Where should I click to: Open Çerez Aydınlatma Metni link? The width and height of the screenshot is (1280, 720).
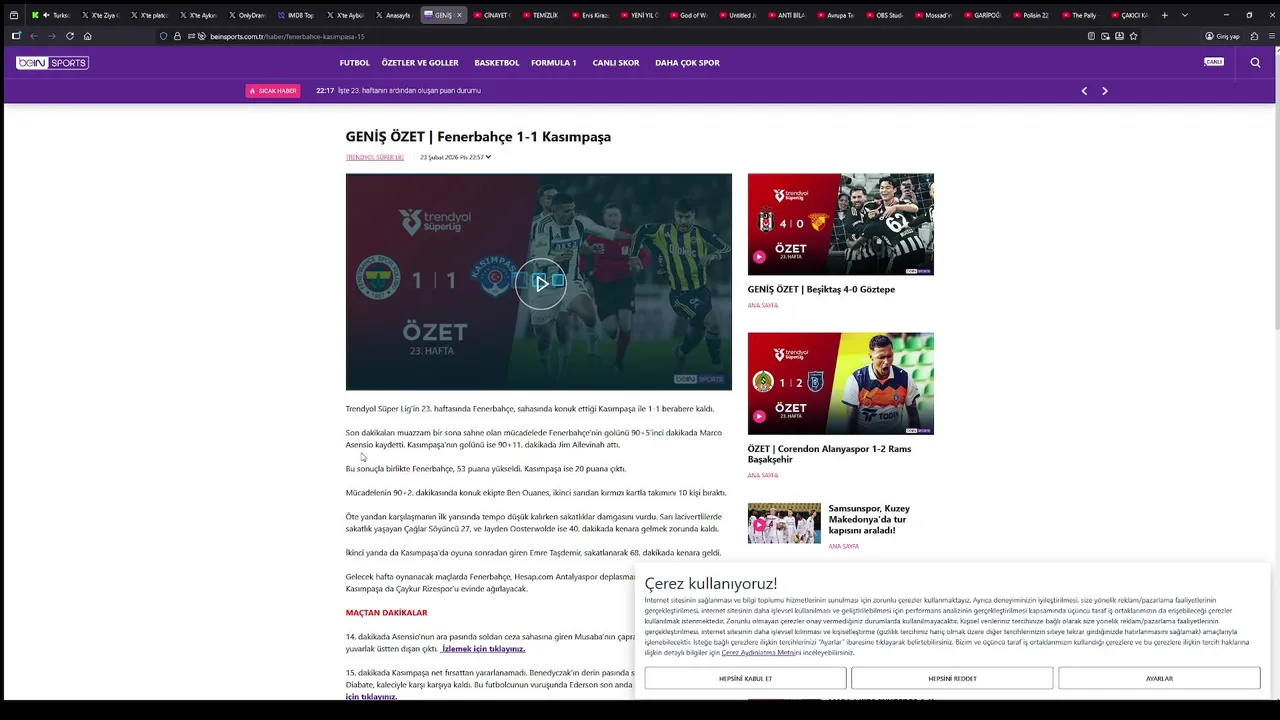[x=758, y=652]
